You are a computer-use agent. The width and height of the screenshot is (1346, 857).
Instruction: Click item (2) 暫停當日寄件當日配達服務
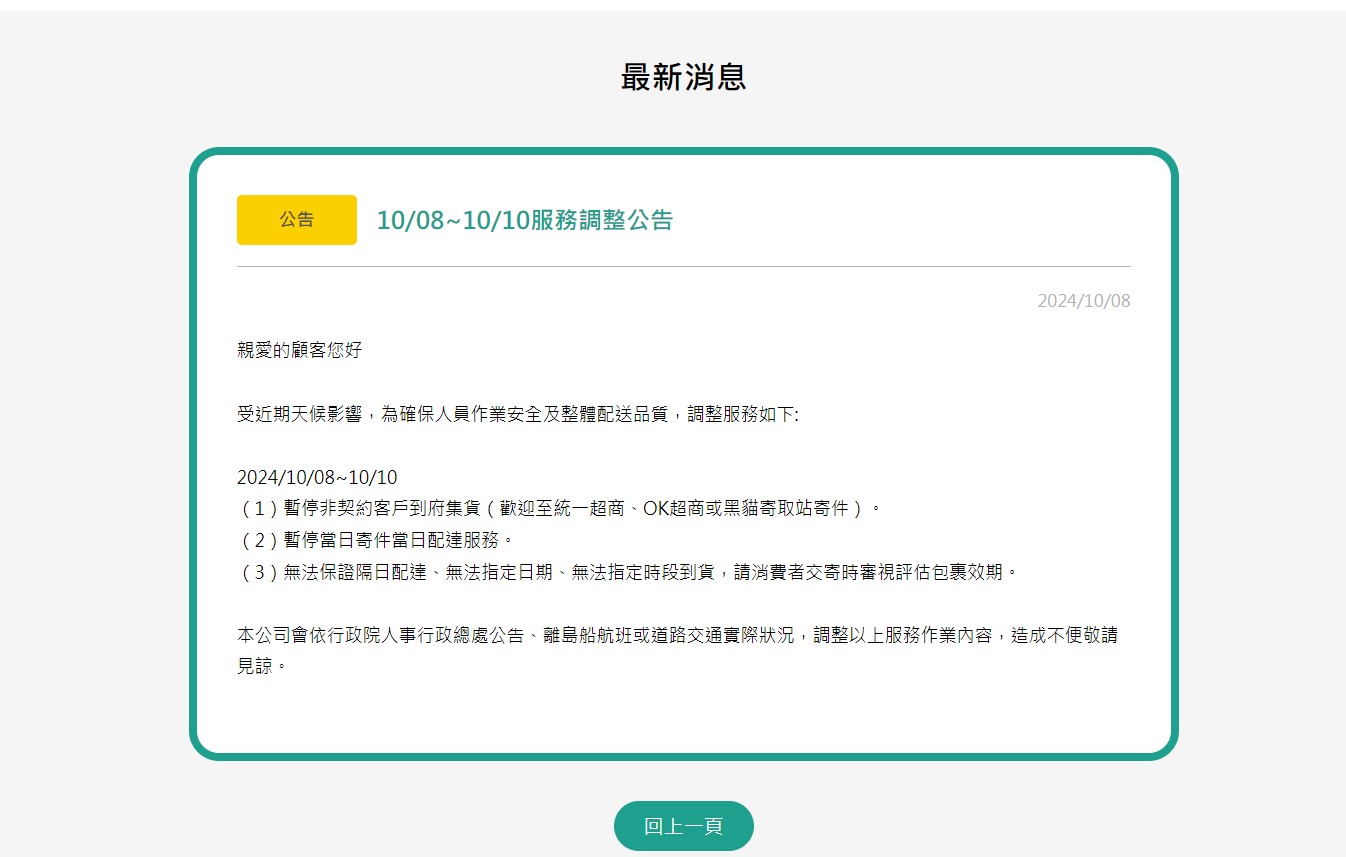376,540
